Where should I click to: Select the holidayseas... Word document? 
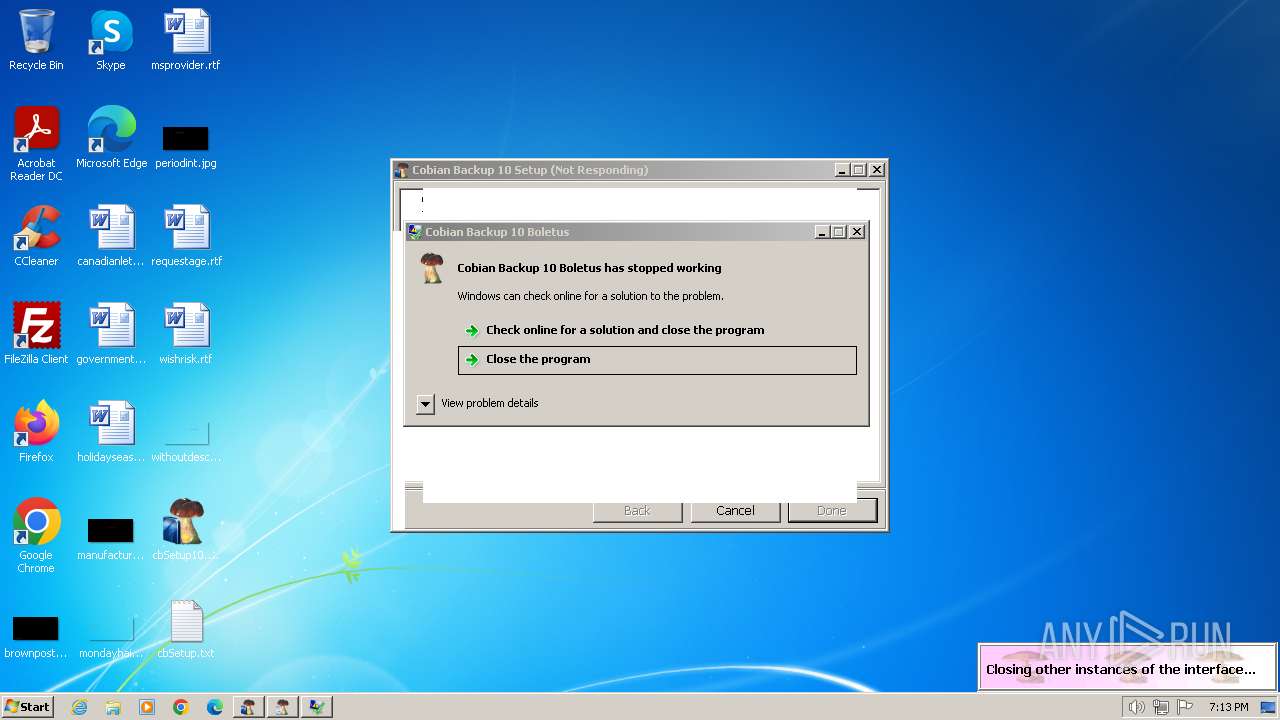[111, 432]
